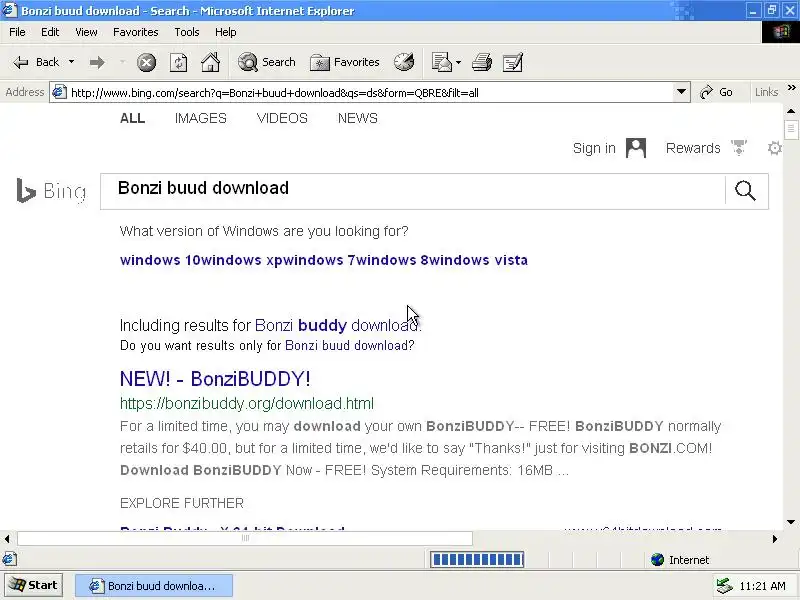Expand the Mail dropdown arrow
This screenshot has width=800, height=600.
click(458, 62)
